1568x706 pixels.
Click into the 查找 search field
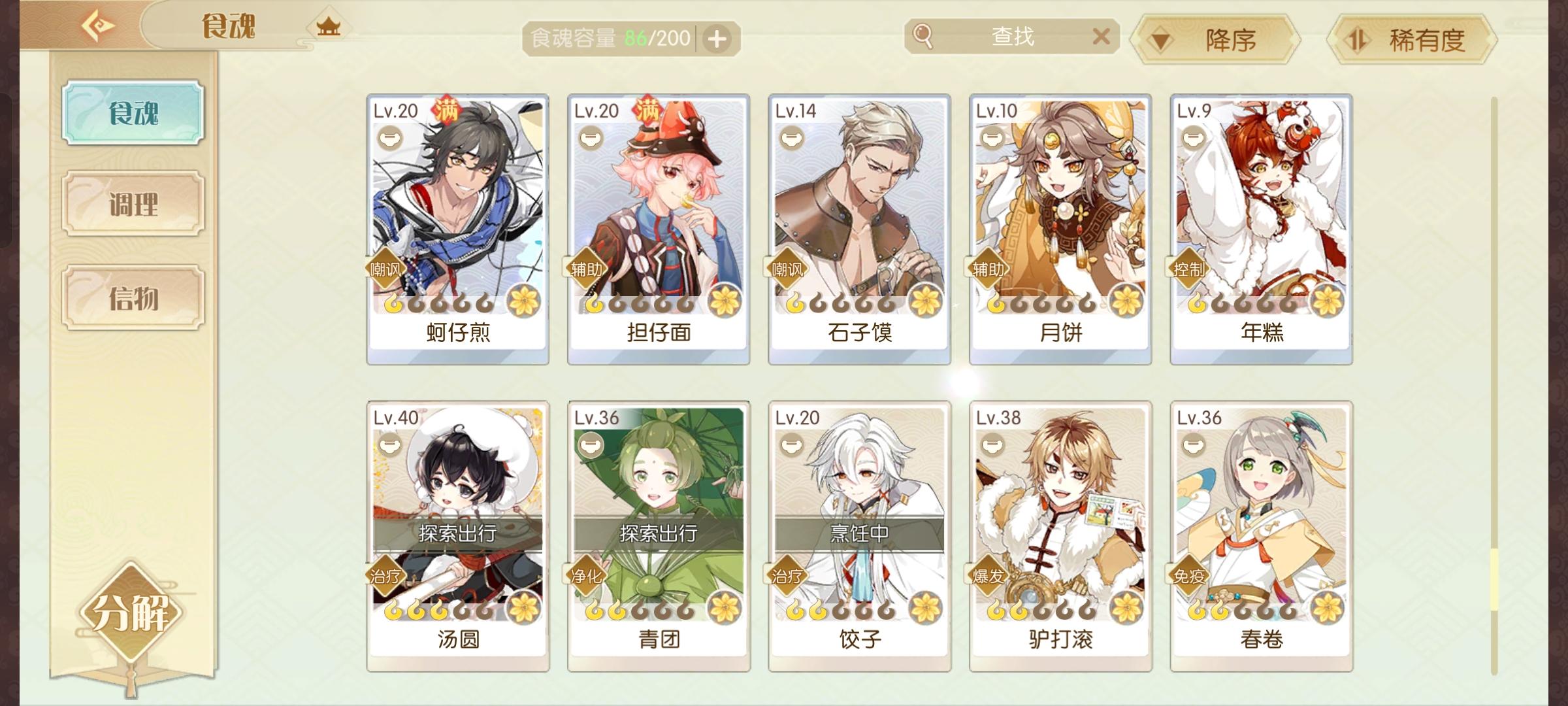click(x=1012, y=36)
